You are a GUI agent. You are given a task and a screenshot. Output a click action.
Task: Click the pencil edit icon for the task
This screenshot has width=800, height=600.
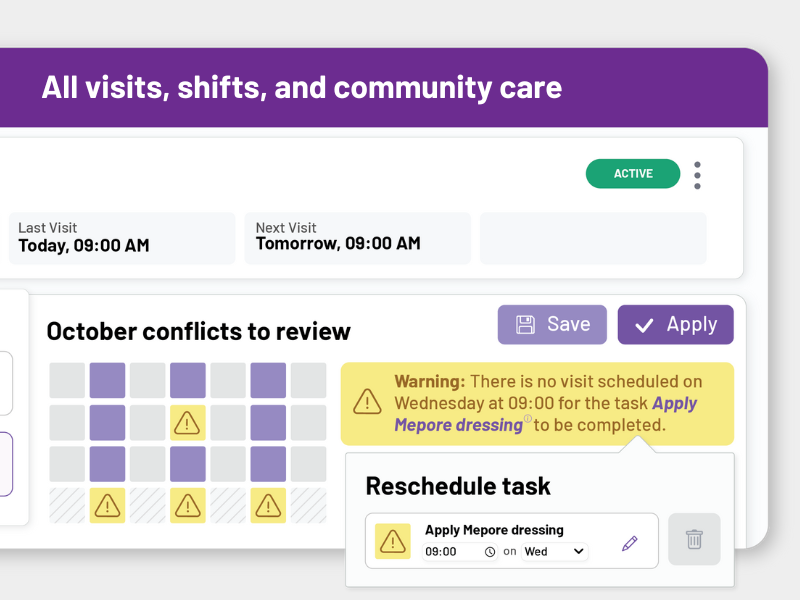[x=629, y=543]
